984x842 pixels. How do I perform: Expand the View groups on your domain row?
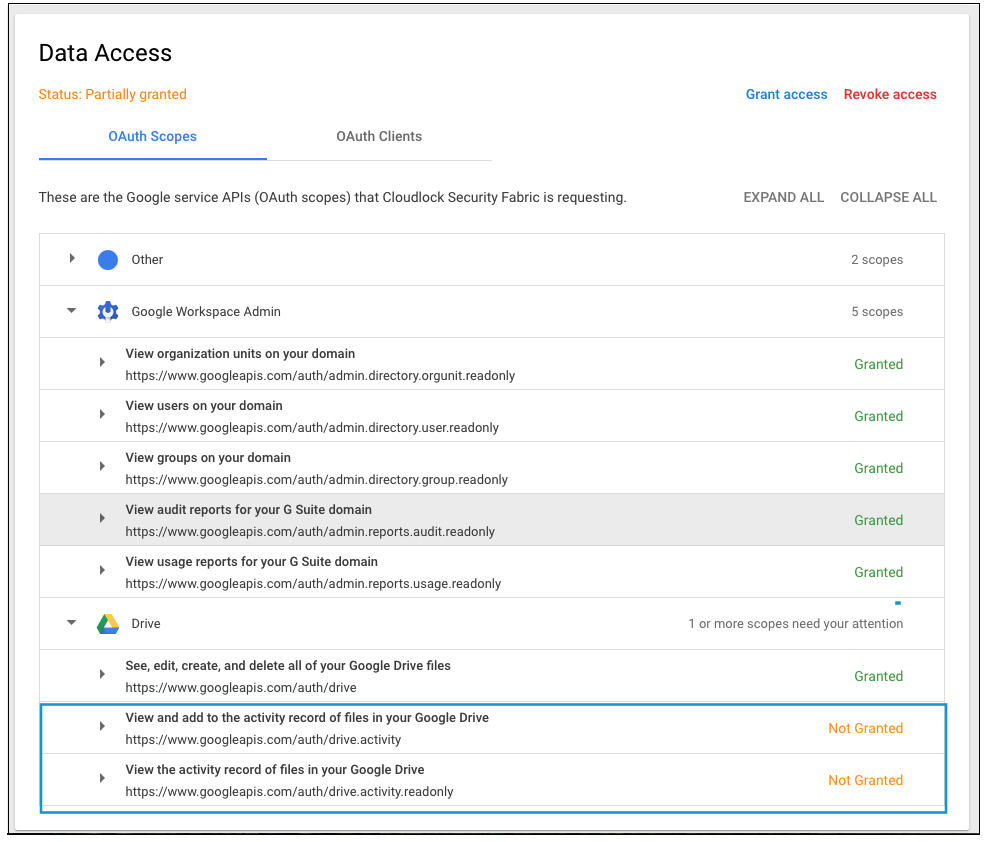(x=102, y=466)
